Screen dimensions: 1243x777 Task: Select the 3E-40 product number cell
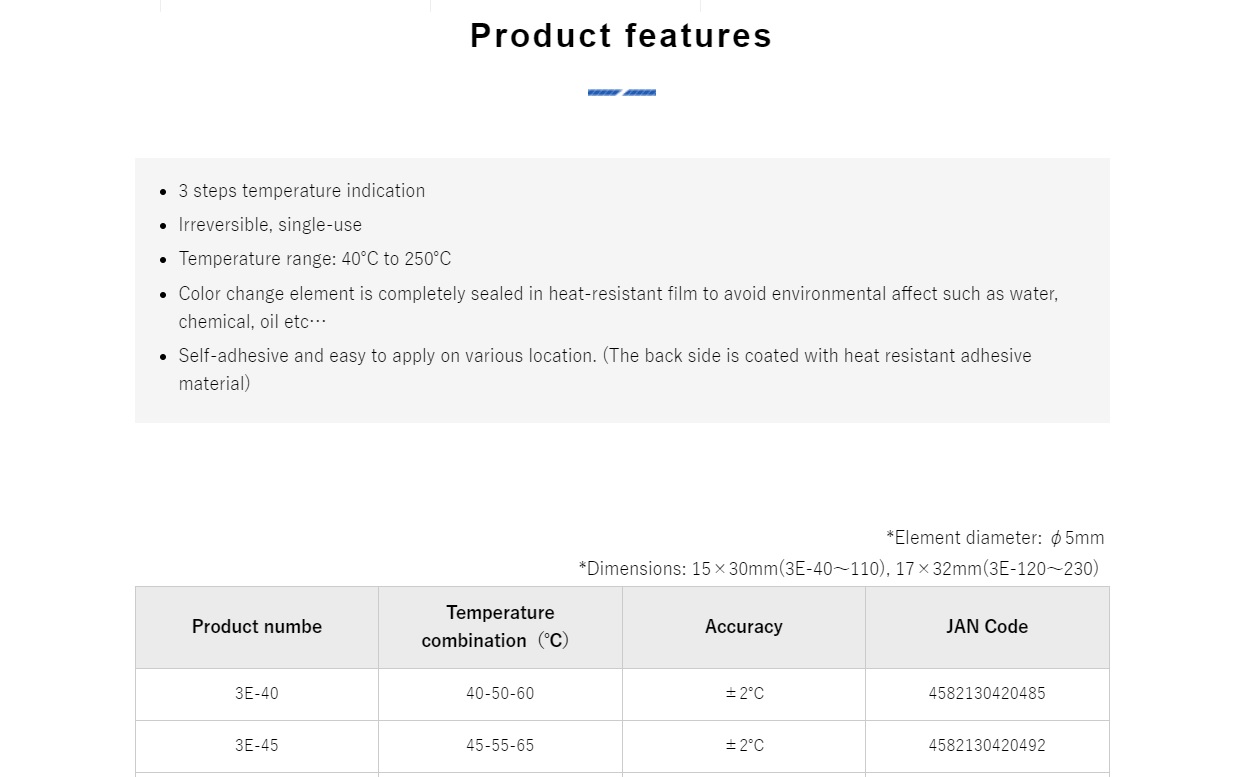tap(257, 694)
